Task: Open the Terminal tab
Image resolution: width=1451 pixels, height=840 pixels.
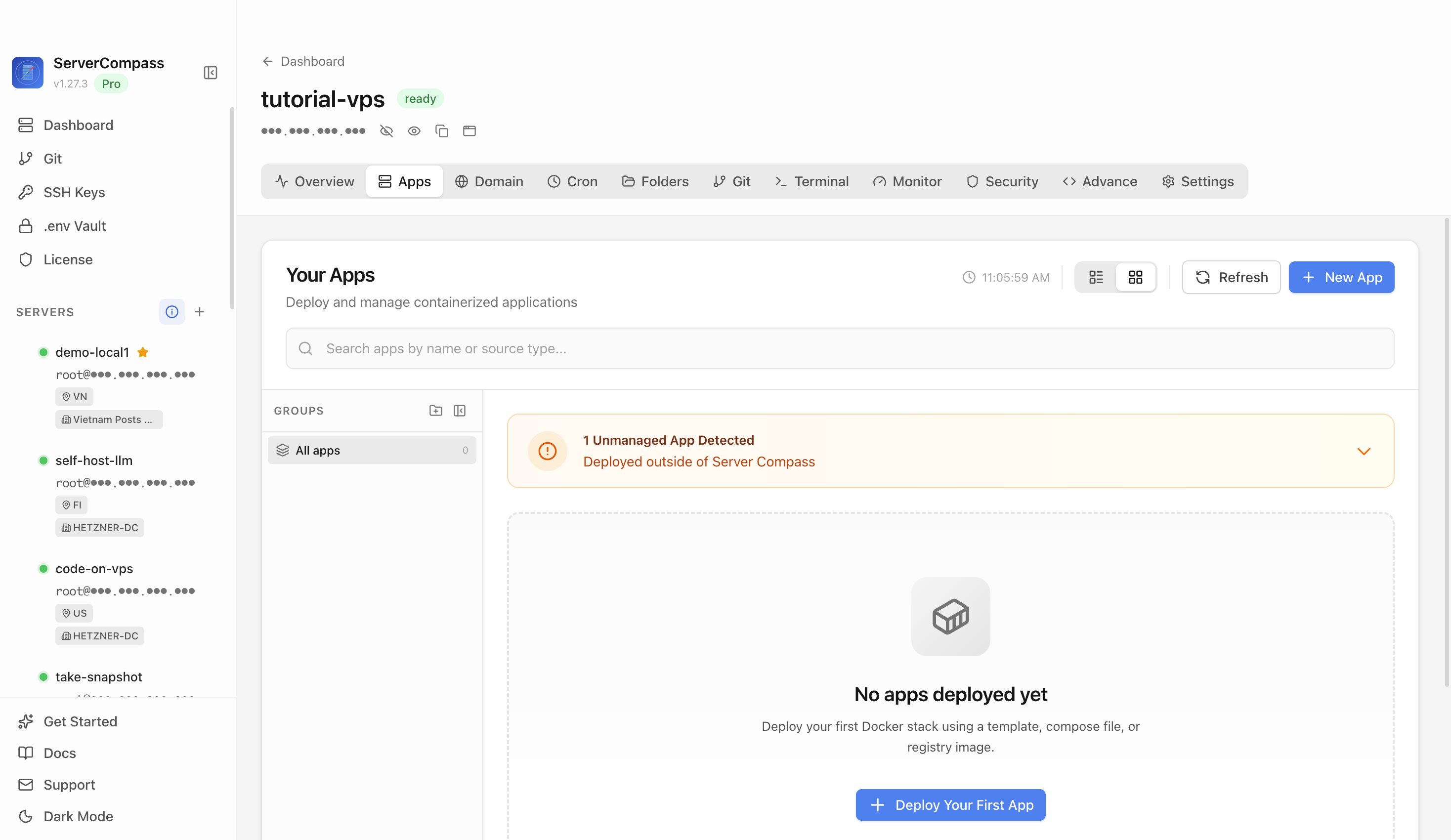Action: (812, 181)
